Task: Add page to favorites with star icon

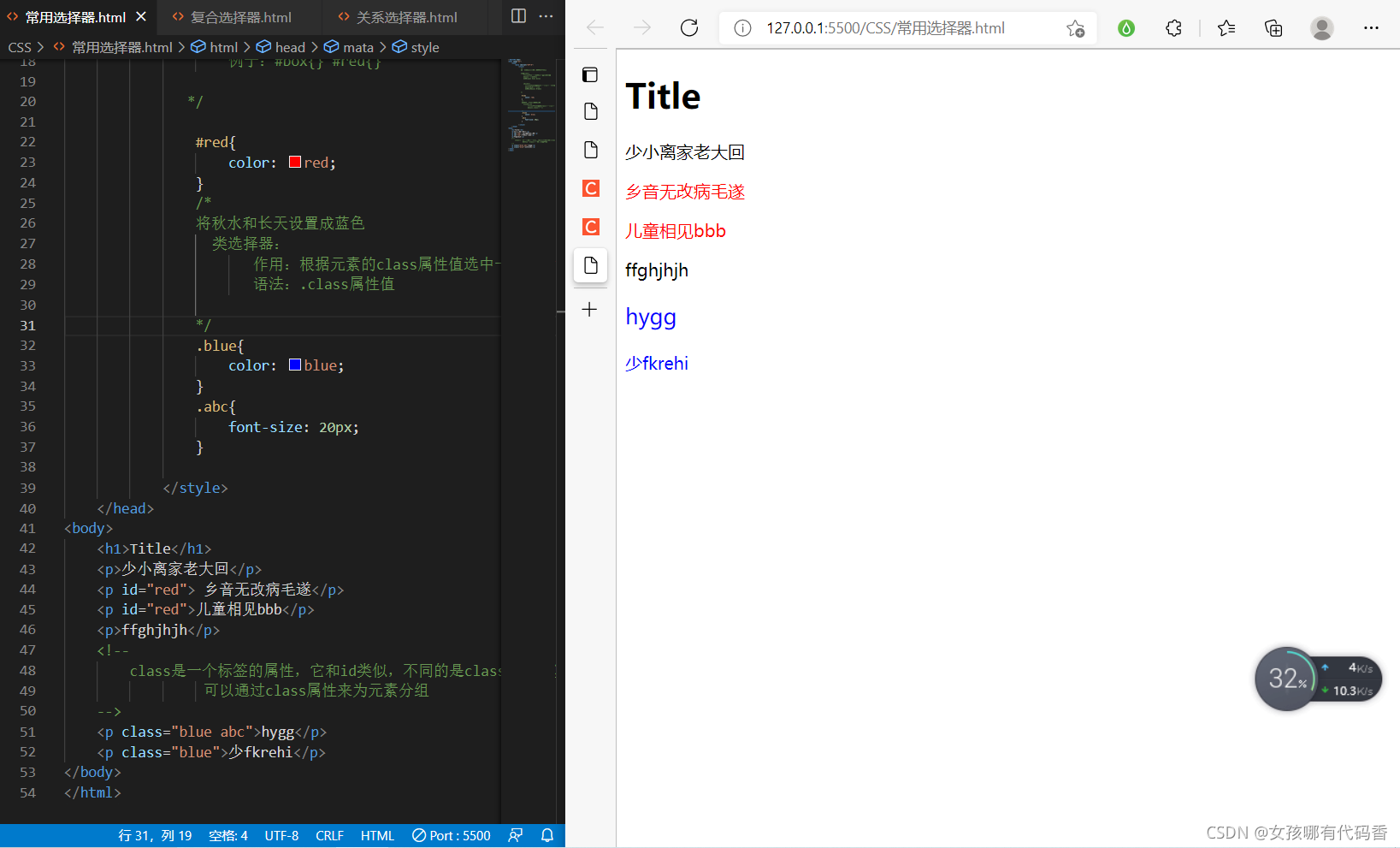Action: [1075, 28]
